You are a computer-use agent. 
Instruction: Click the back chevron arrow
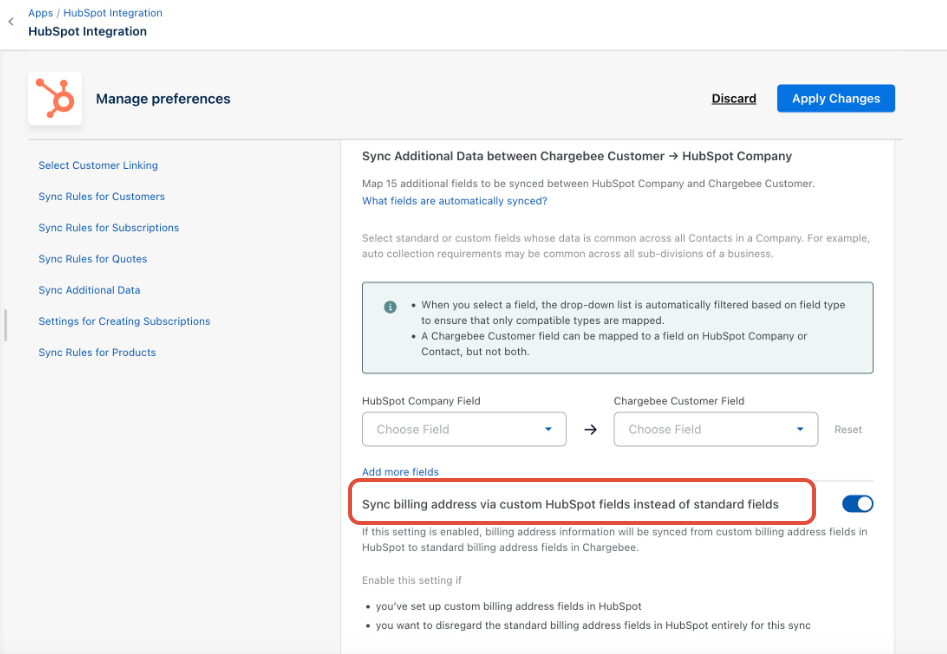coord(11,22)
